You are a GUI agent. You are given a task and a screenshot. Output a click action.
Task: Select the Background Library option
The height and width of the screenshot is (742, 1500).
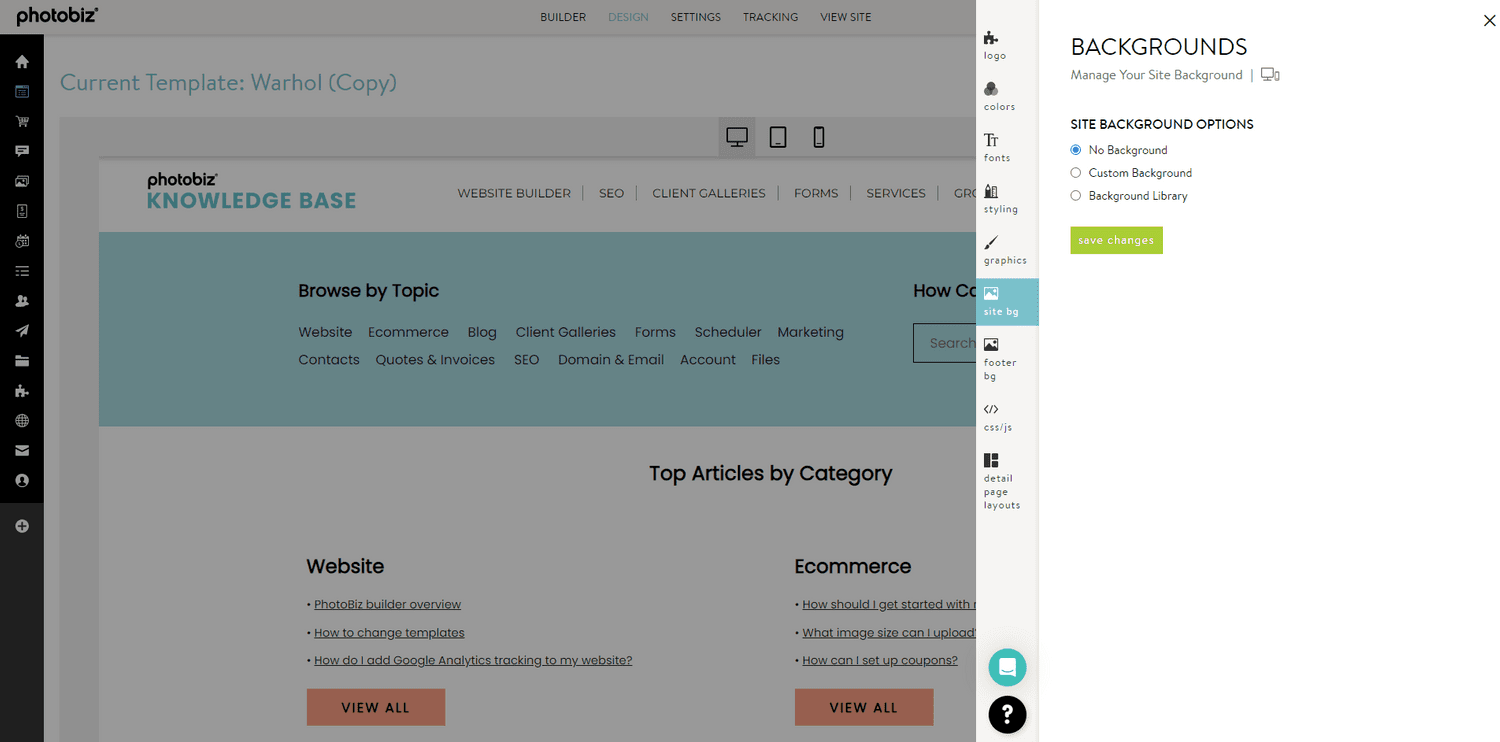(1076, 196)
